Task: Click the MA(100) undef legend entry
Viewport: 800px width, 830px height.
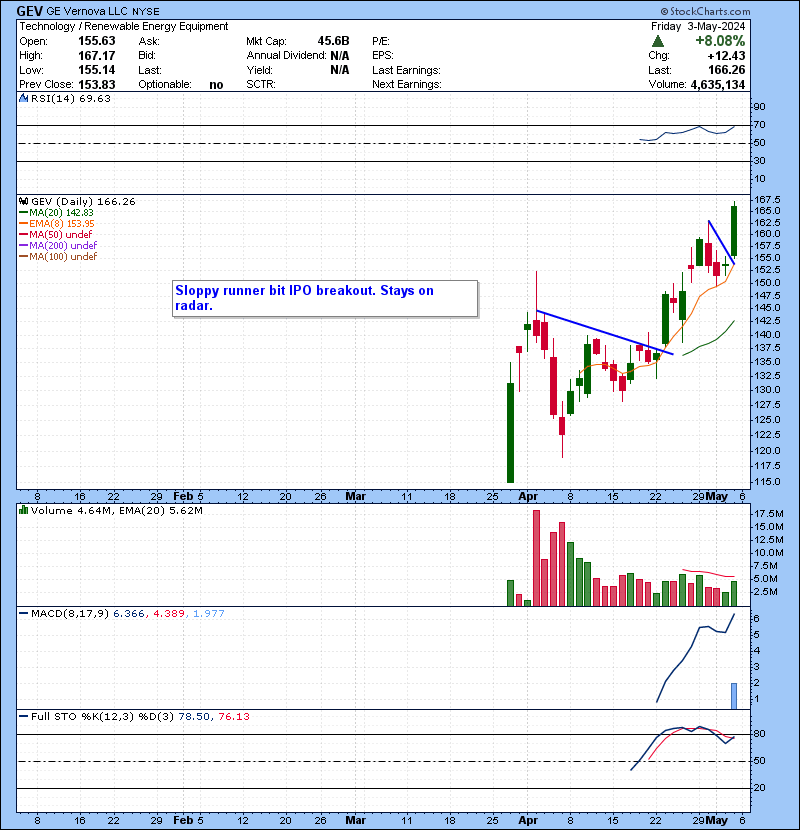Action: [x=63, y=257]
